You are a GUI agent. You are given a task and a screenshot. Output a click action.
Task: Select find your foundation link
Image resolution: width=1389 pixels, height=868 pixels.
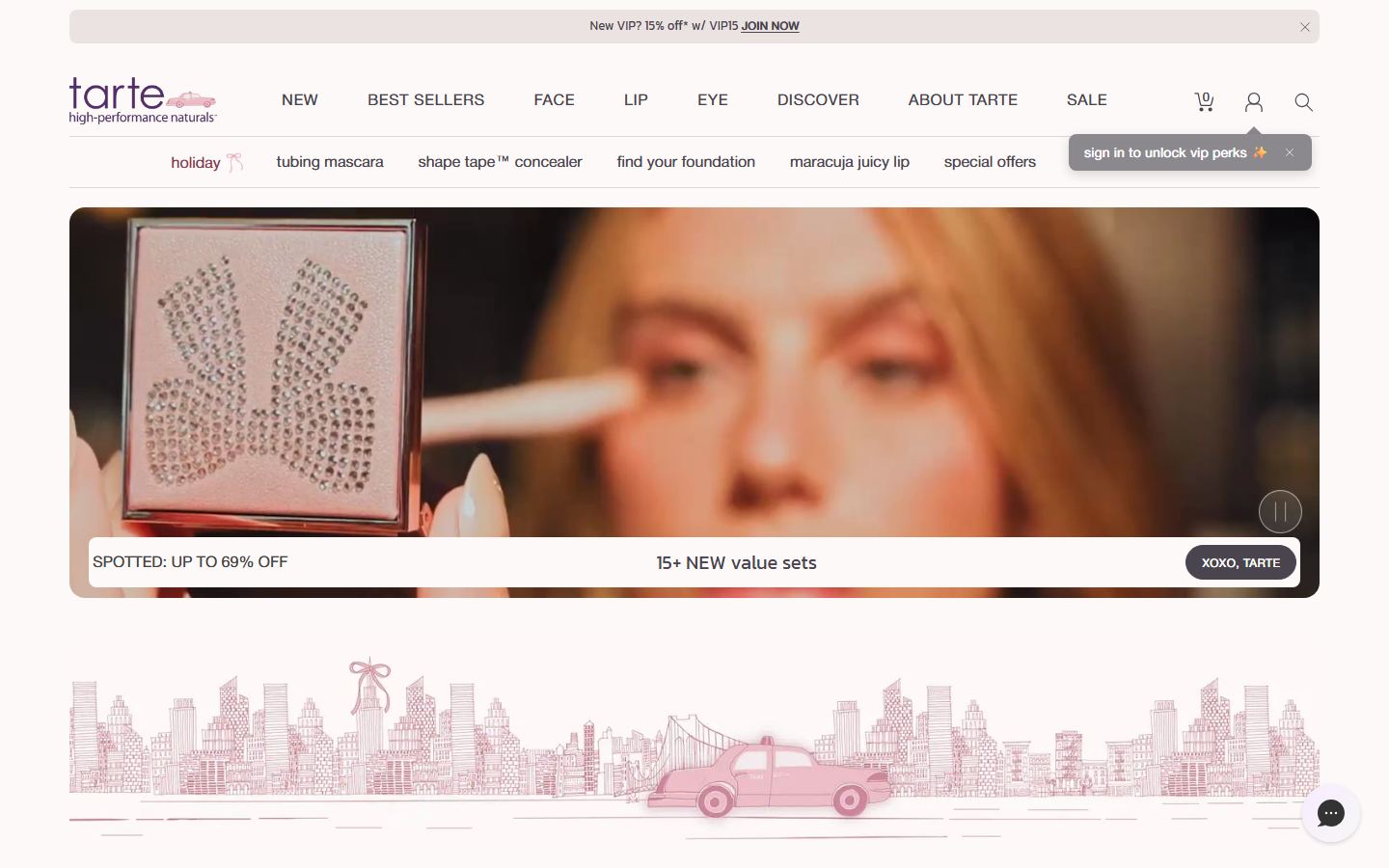coord(686,162)
